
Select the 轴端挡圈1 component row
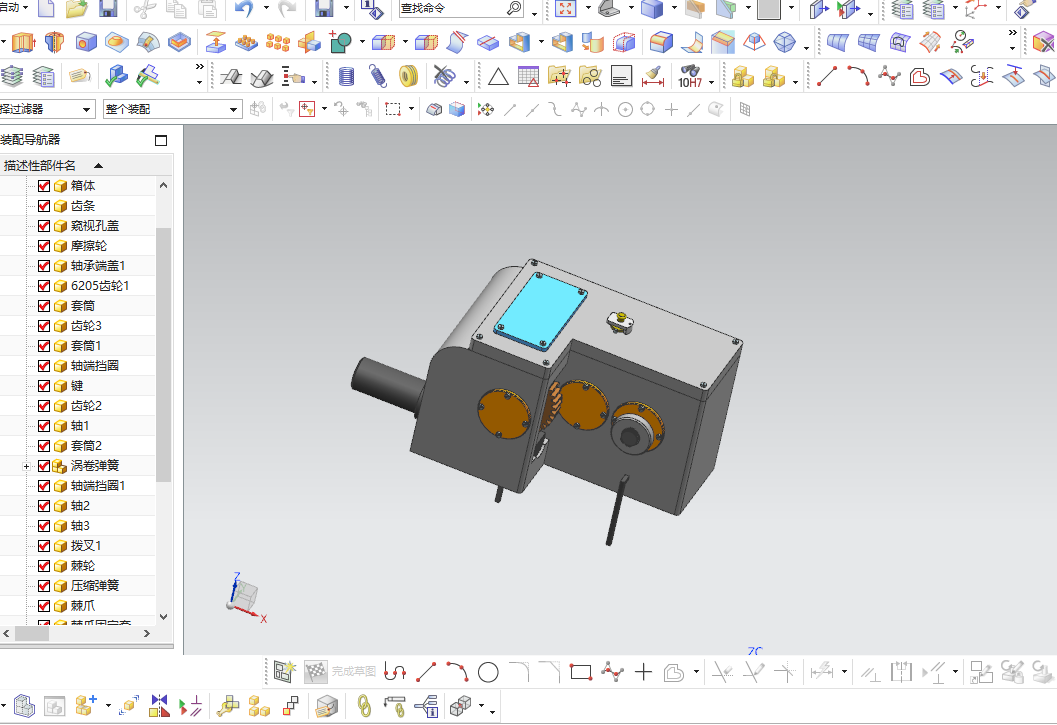point(97,486)
